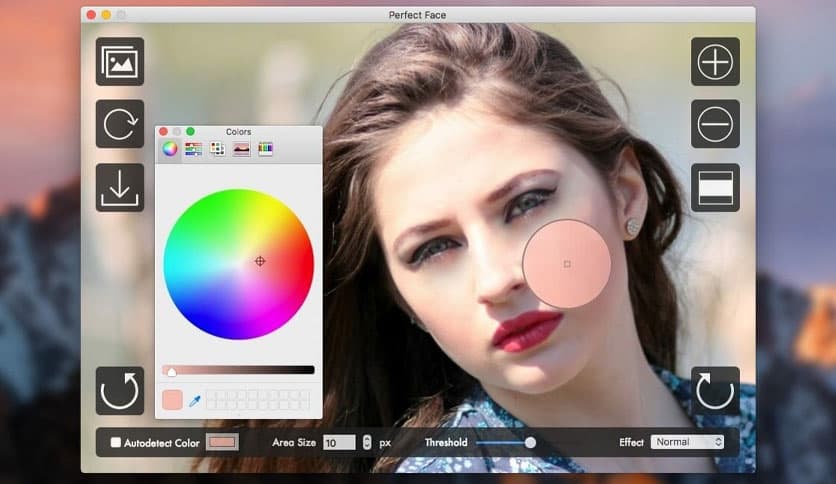
Task: Toggle the before/after compare view icon
Action: [x=715, y=187]
